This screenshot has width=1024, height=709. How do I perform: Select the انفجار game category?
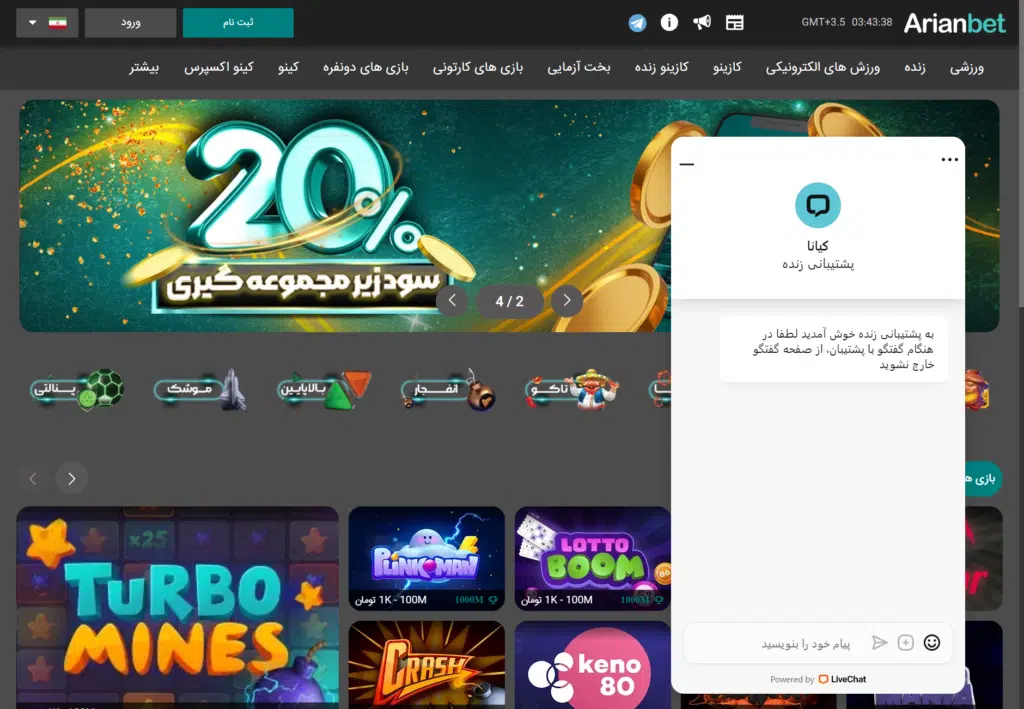point(447,389)
